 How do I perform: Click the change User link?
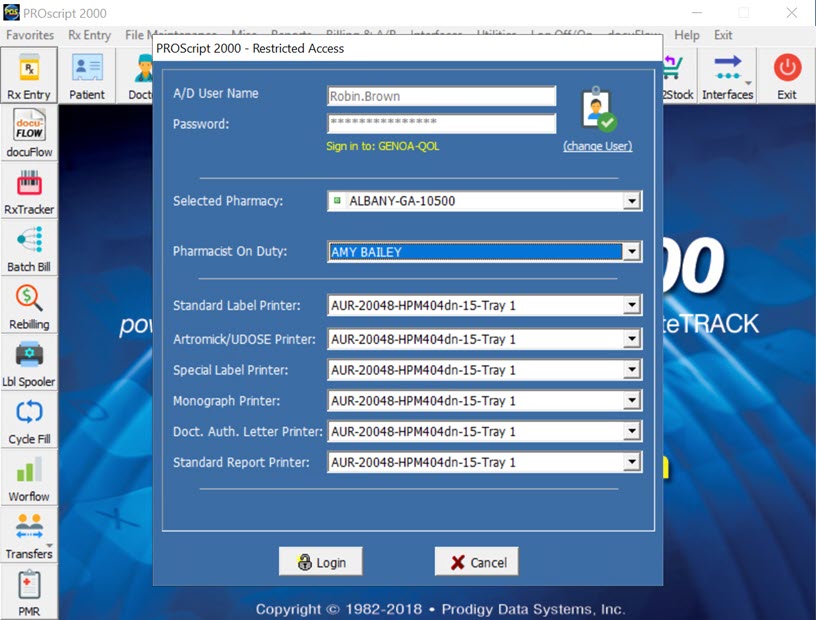coord(597,146)
